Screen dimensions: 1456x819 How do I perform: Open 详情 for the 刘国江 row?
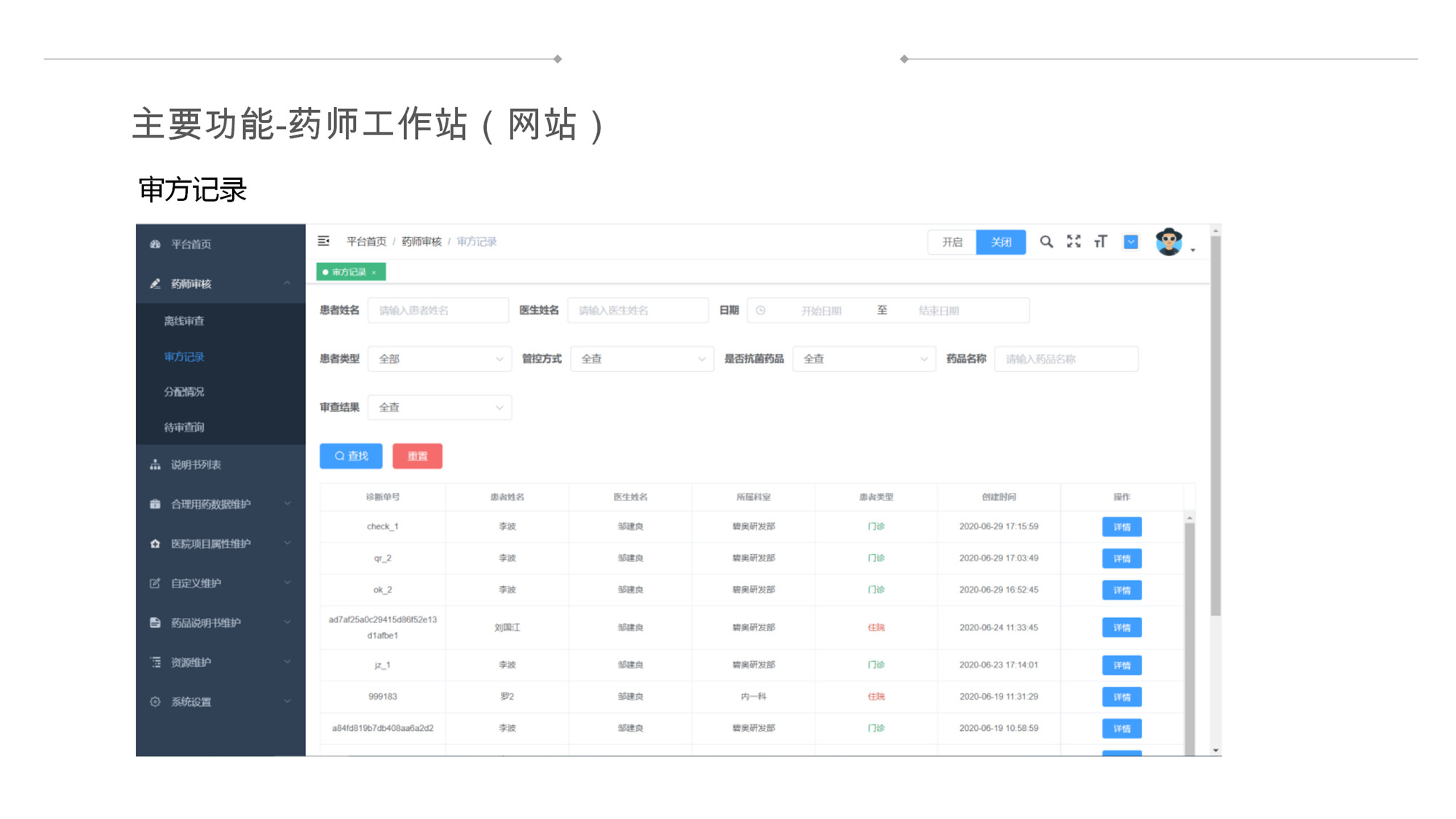point(1122,628)
